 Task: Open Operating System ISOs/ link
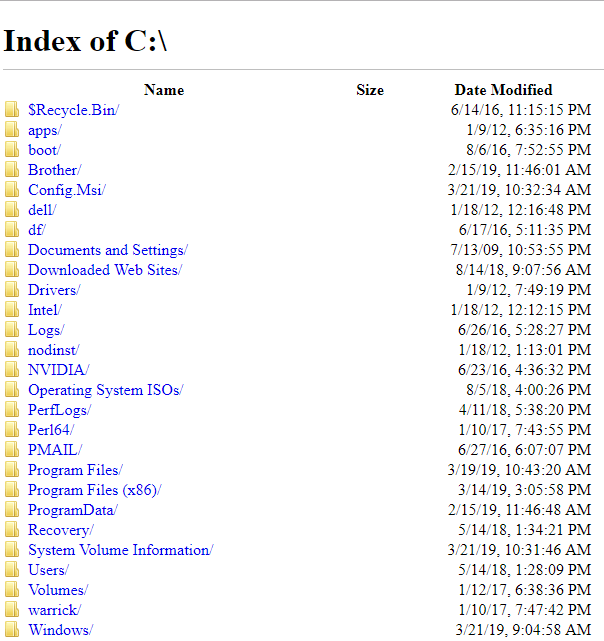point(106,390)
